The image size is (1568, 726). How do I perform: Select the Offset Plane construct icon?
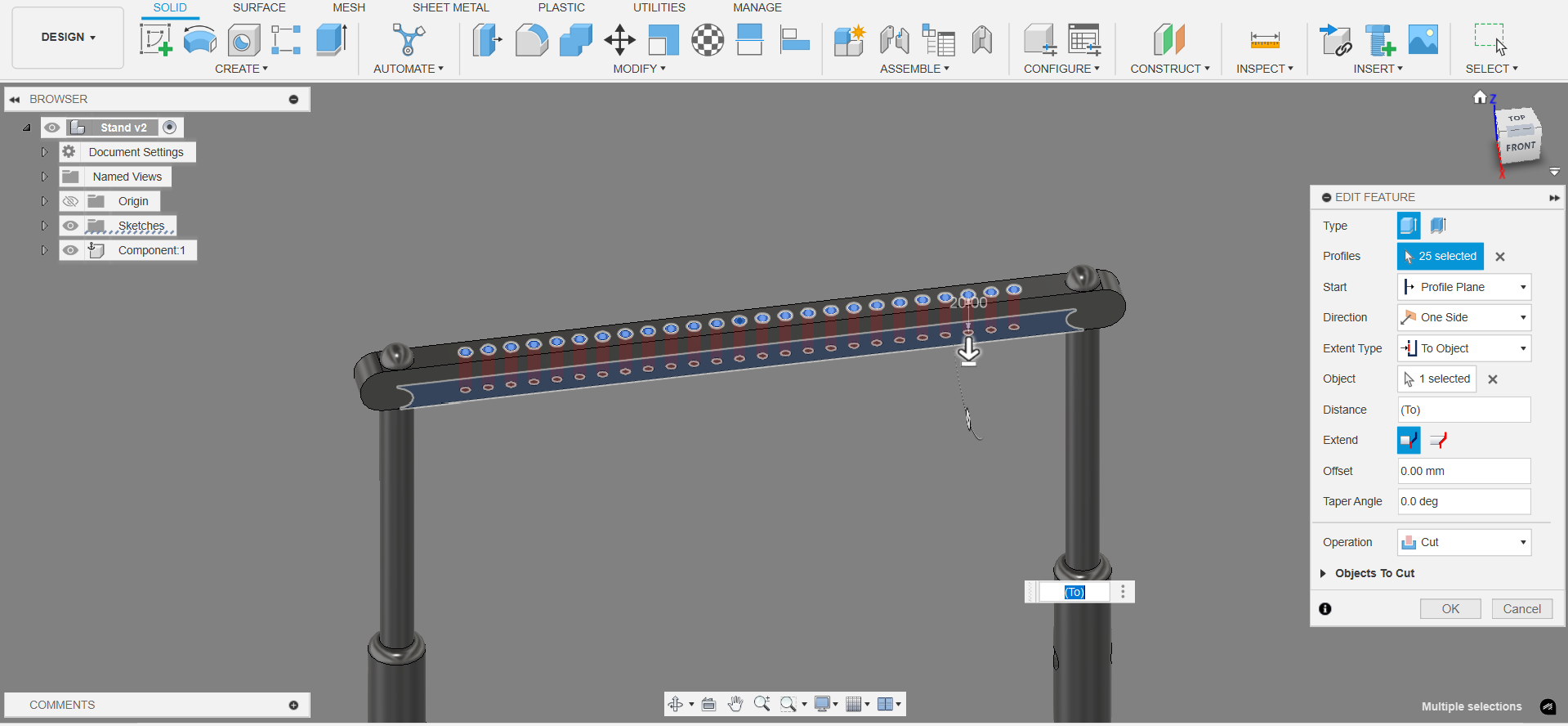coord(1169,39)
